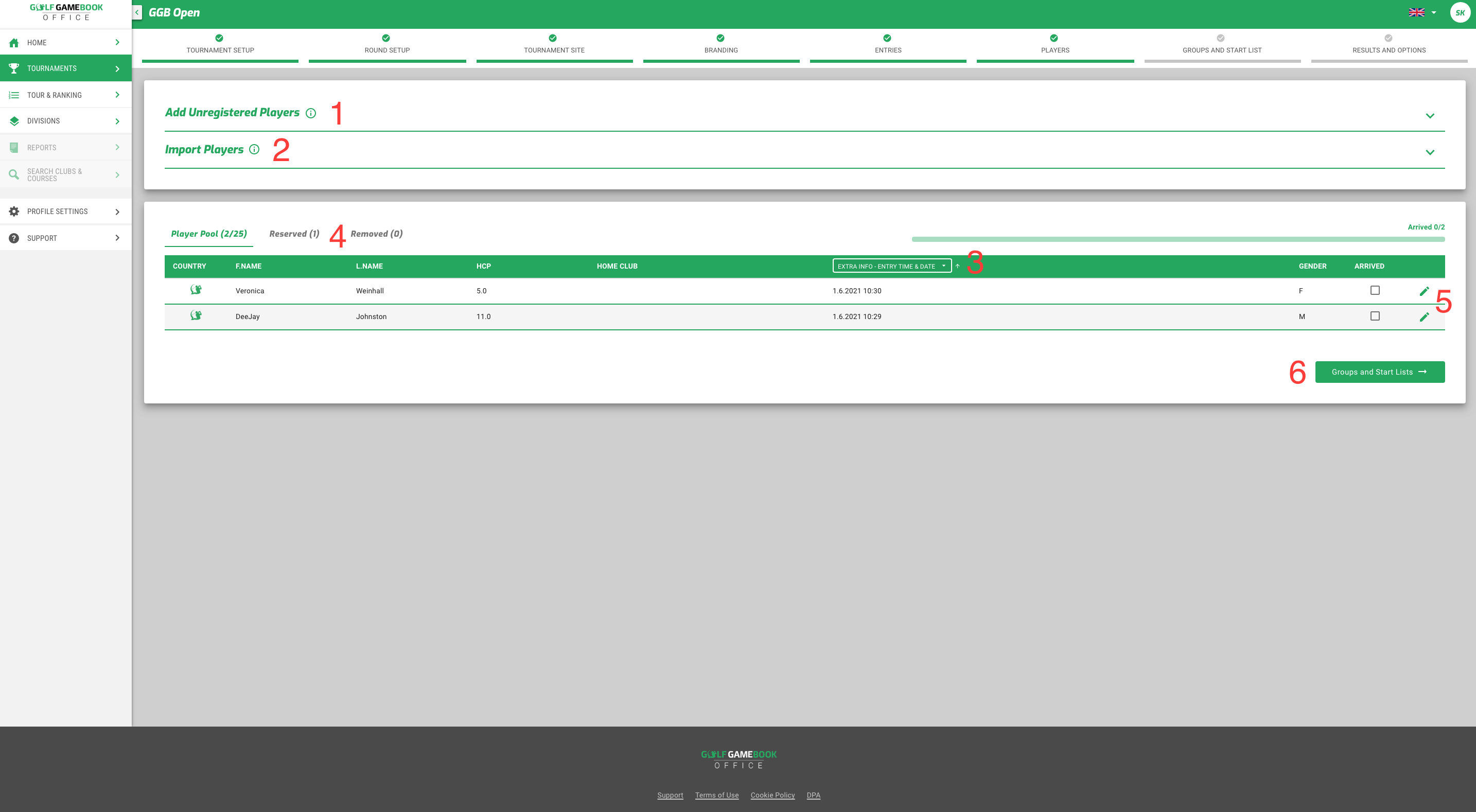This screenshot has height=812, width=1476.
Task: Open Profile Settings via the gear icon
Action: coord(14,211)
